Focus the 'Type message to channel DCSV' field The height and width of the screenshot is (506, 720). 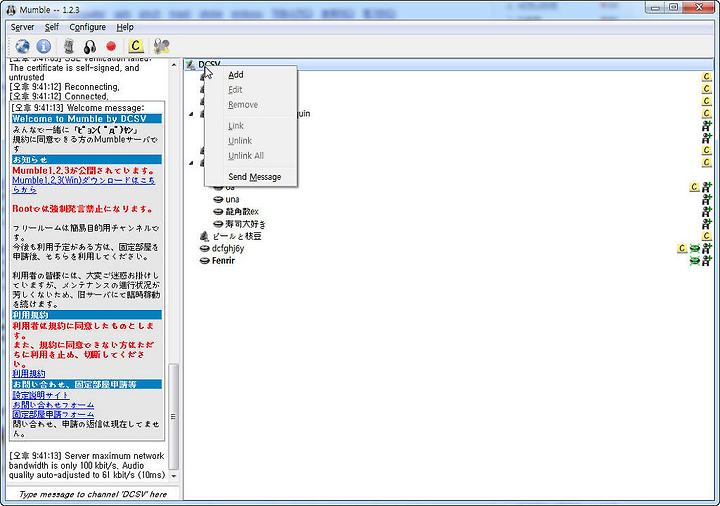(93, 494)
